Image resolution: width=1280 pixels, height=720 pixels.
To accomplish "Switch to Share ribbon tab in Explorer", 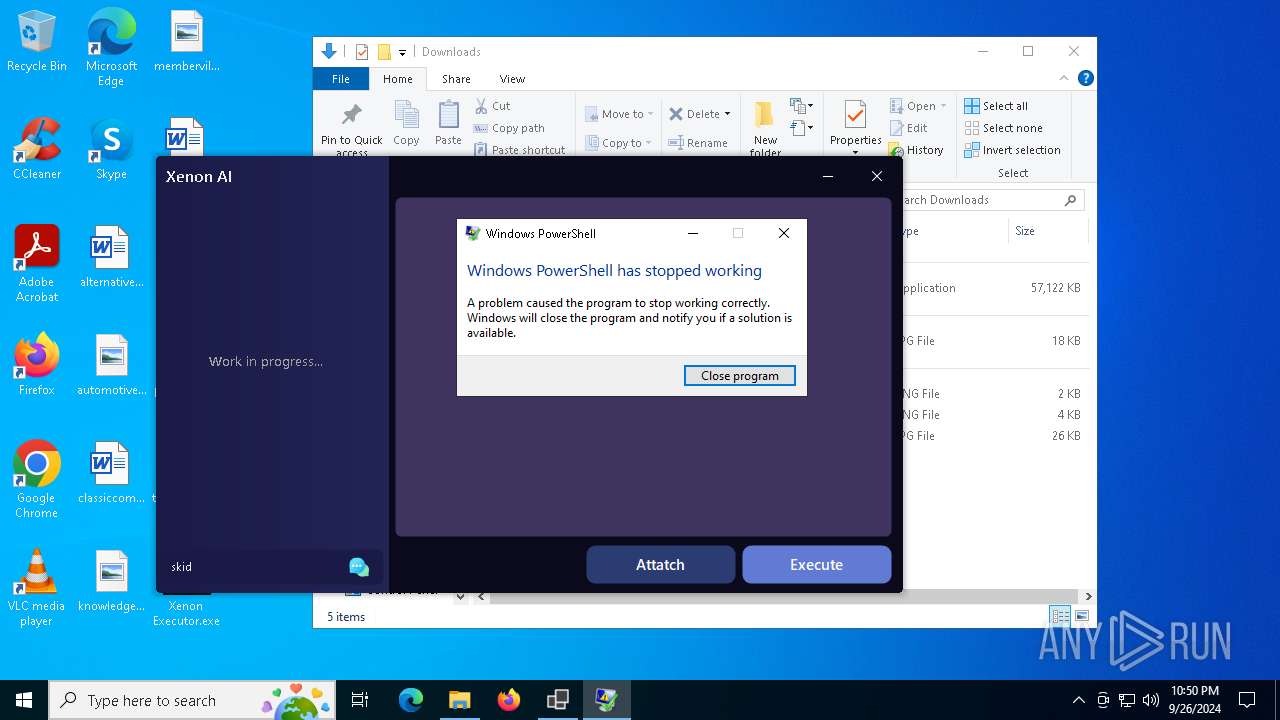I will coord(456,79).
